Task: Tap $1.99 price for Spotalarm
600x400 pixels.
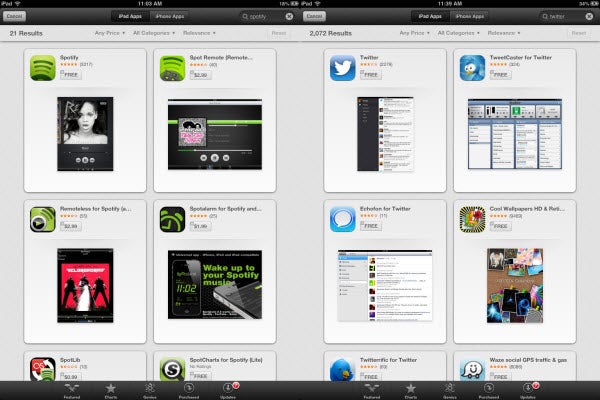Action: tap(201, 226)
